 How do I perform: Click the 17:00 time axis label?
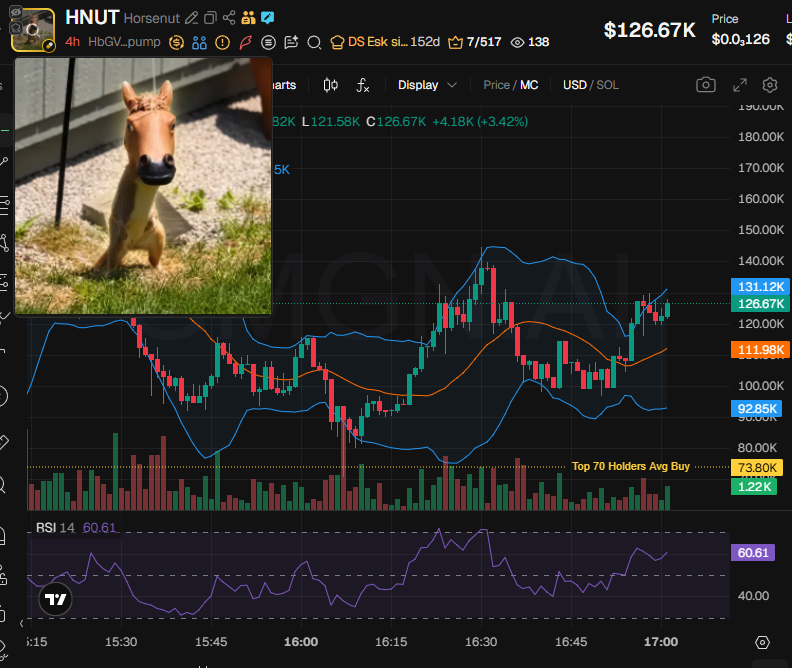[661, 642]
